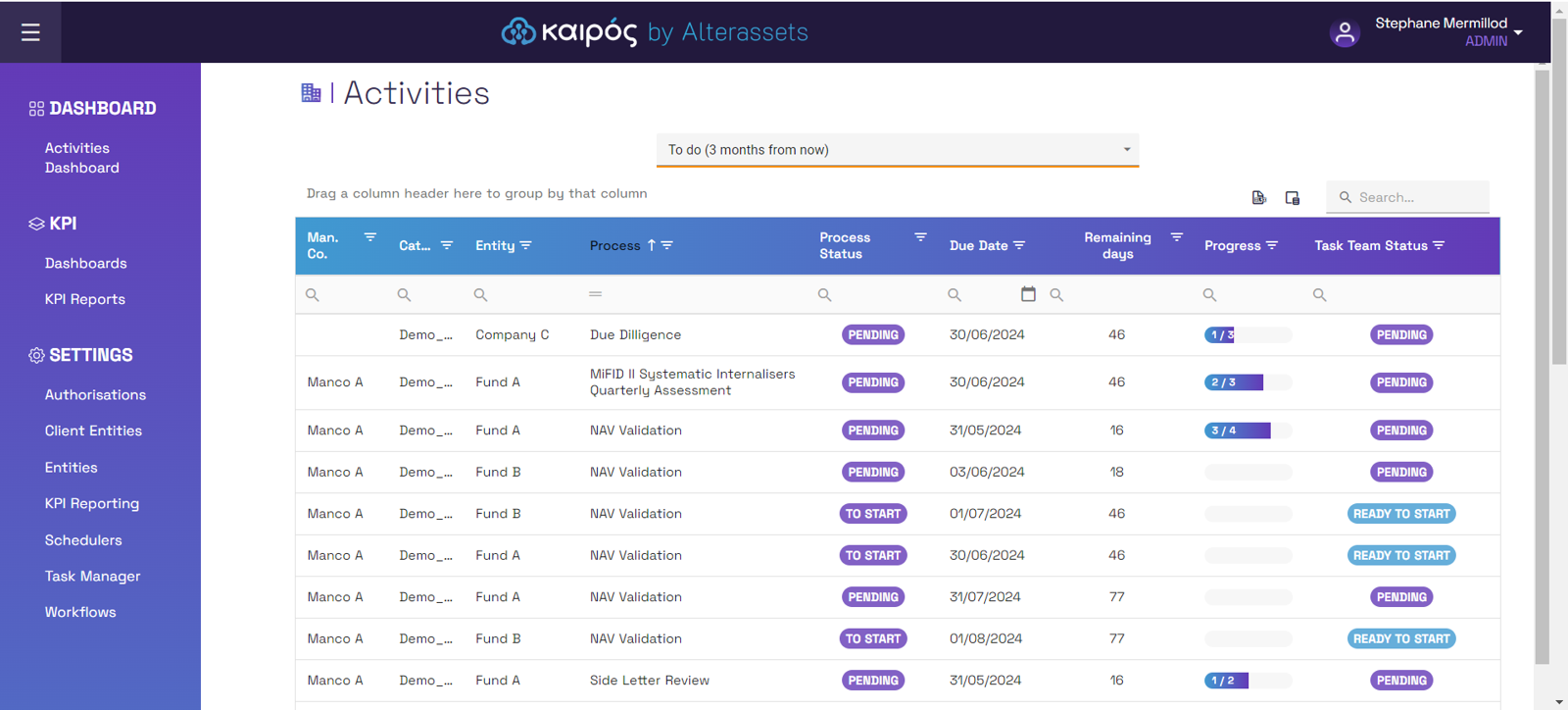This screenshot has width=1568, height=710.
Task: Expand the Stephane Mermillod account dropdown
Action: click(x=1518, y=32)
